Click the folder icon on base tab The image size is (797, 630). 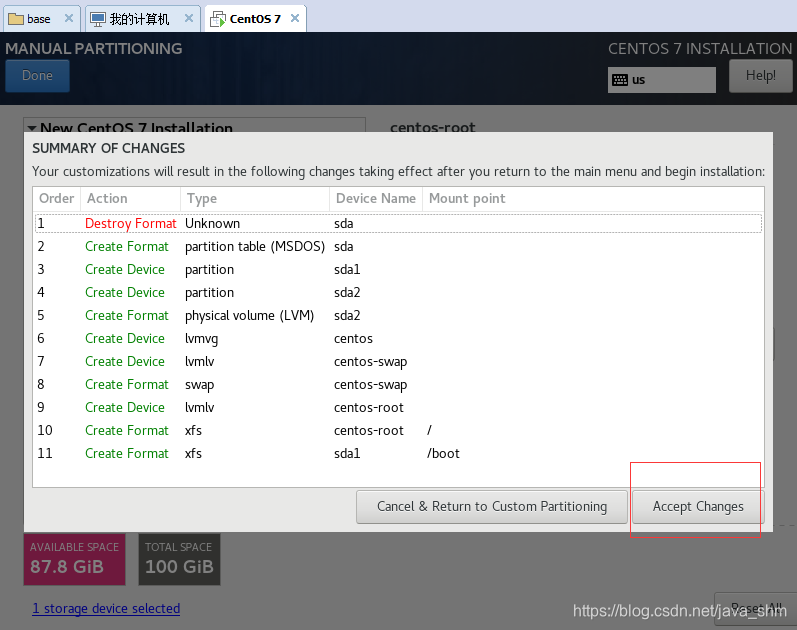tap(16, 19)
